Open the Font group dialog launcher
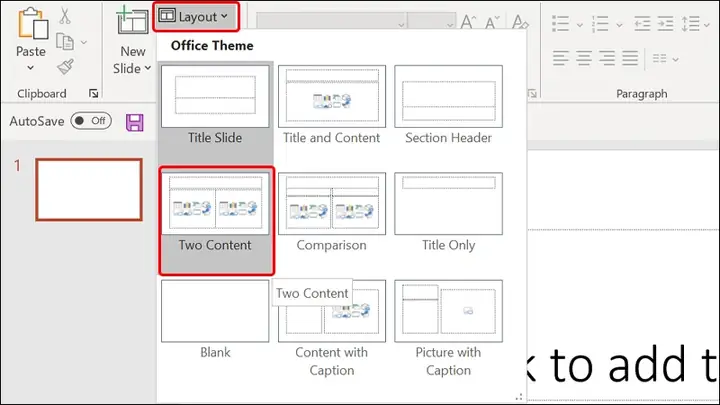 click(x=532, y=94)
